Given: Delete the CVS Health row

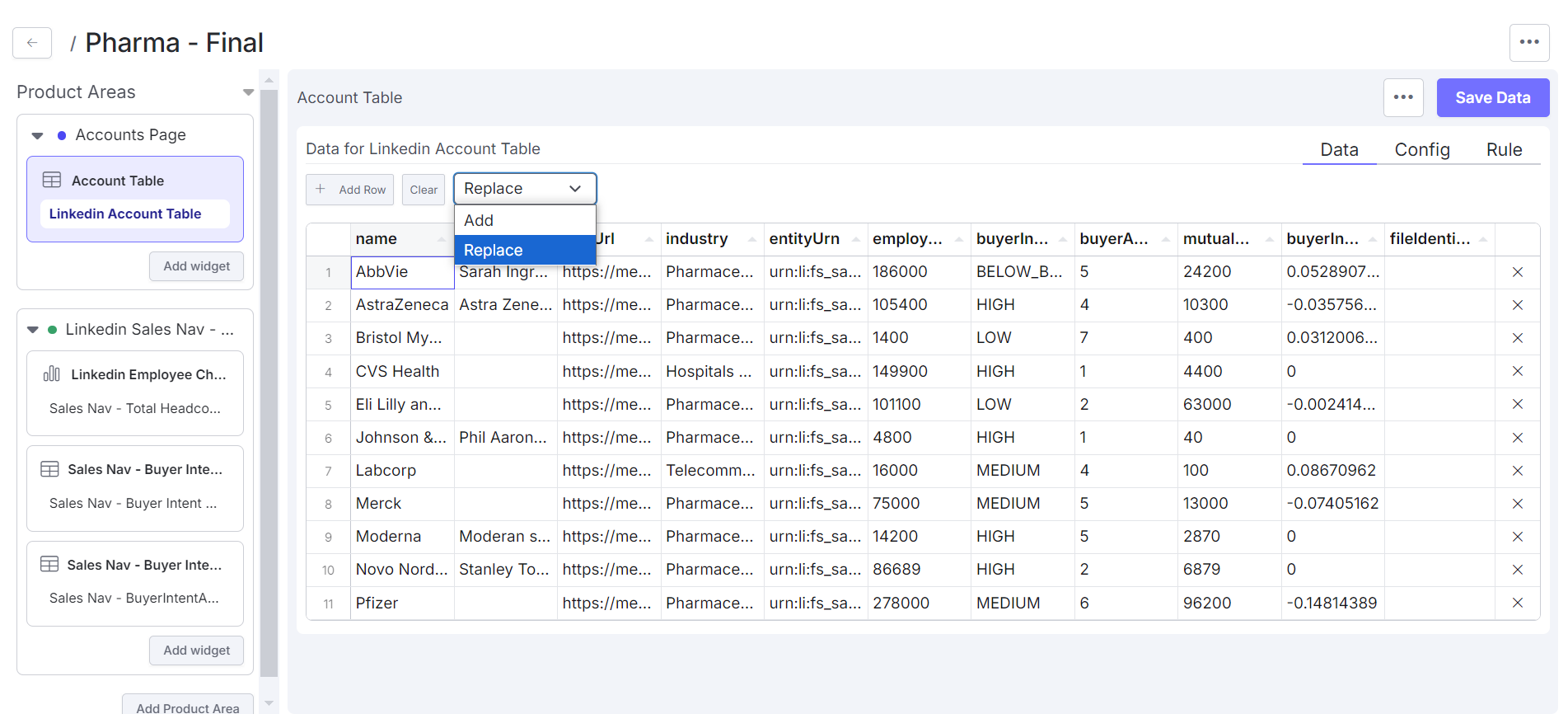Looking at the screenshot, I should [1516, 371].
